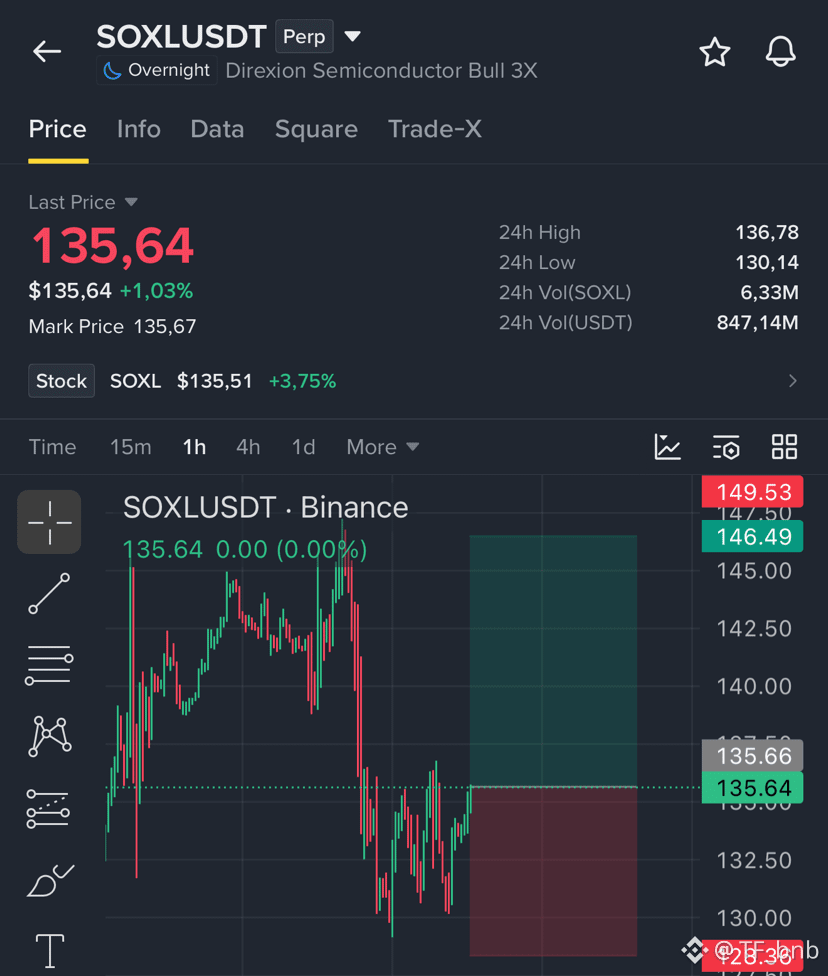Viewport: 828px width, 976px height.
Task: Switch to the Price tab
Action: 58,129
